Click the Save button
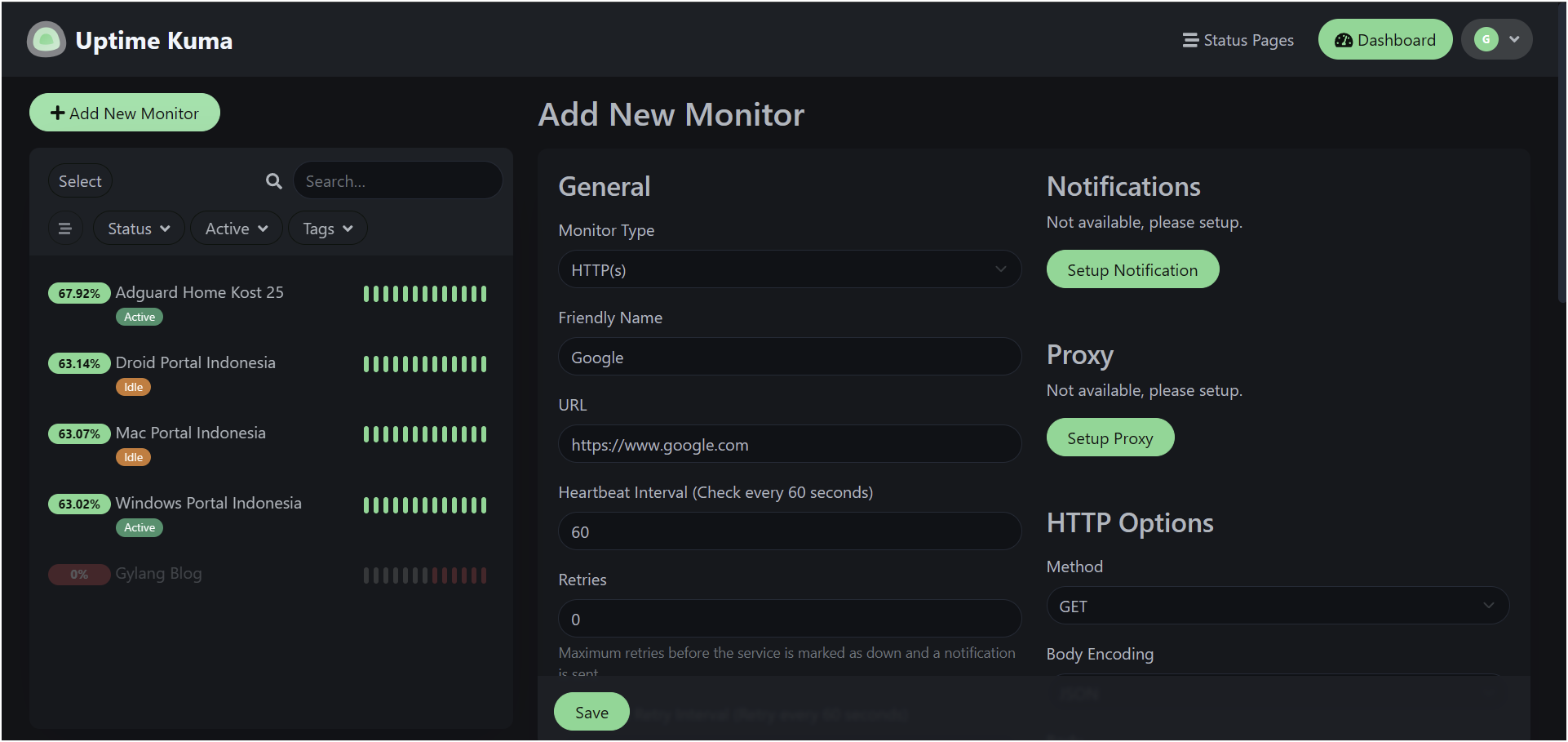1568x742 pixels. pos(591,712)
